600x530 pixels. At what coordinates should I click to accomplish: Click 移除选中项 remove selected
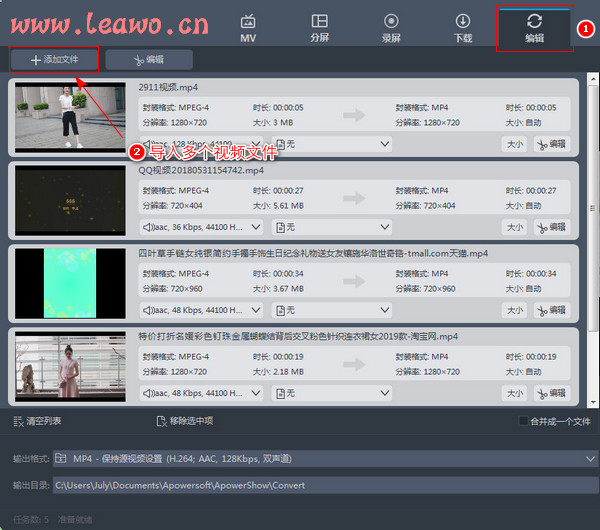185,421
